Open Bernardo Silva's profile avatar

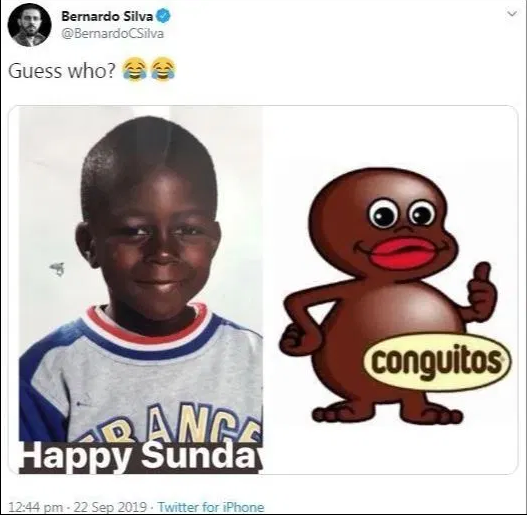(30, 25)
